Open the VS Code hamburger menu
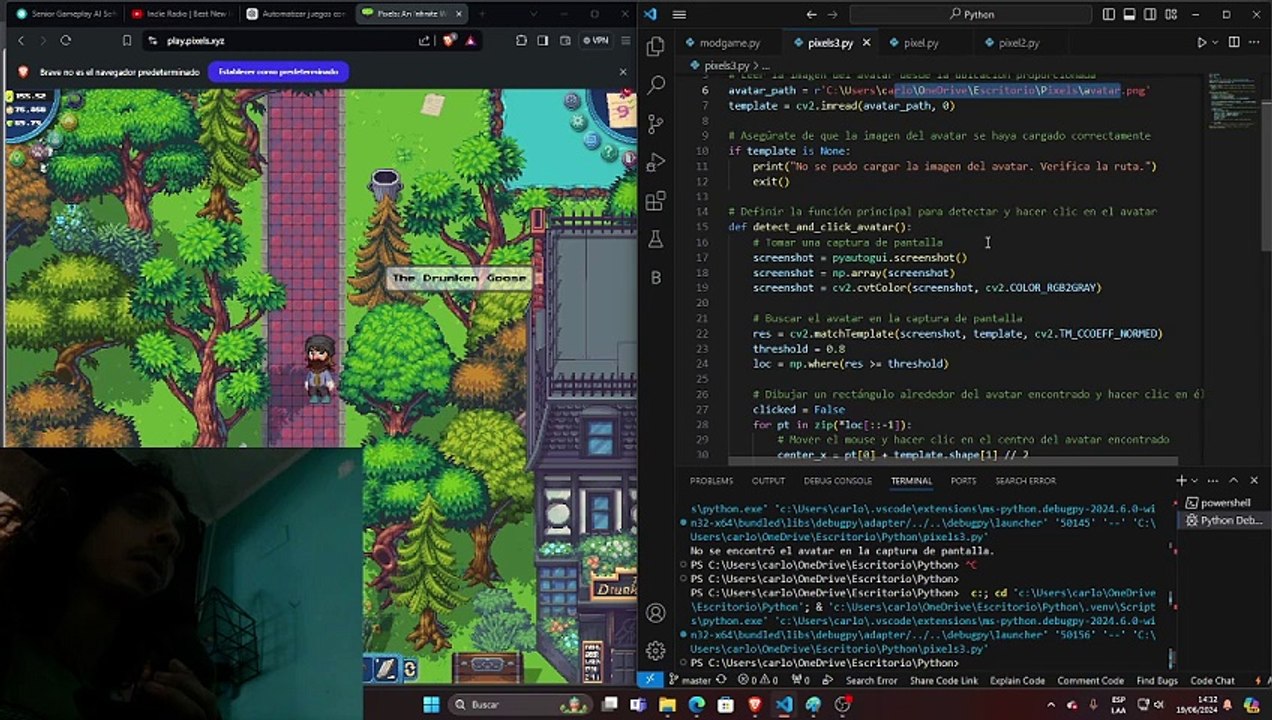The width and height of the screenshot is (1272, 720). click(679, 14)
